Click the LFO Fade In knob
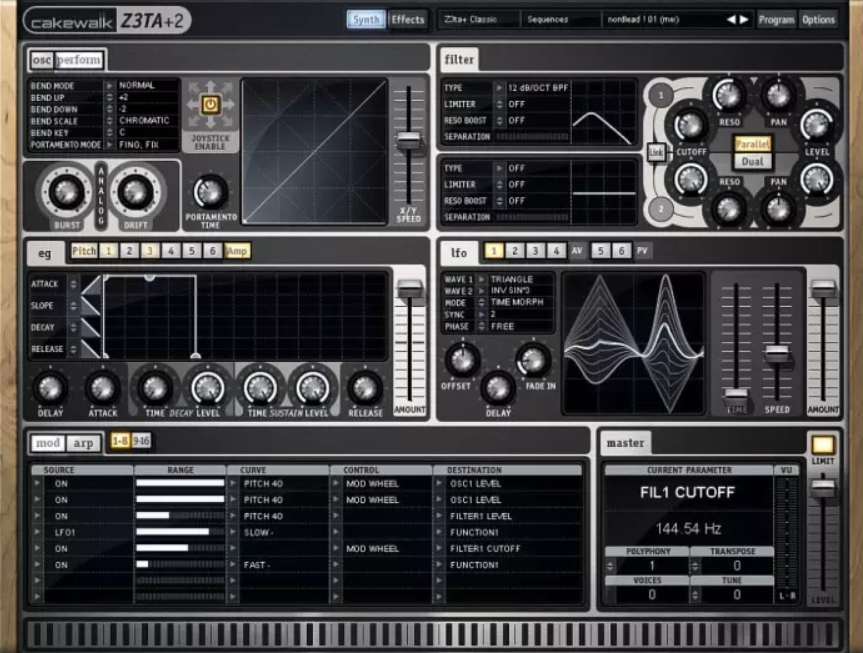 coord(533,360)
